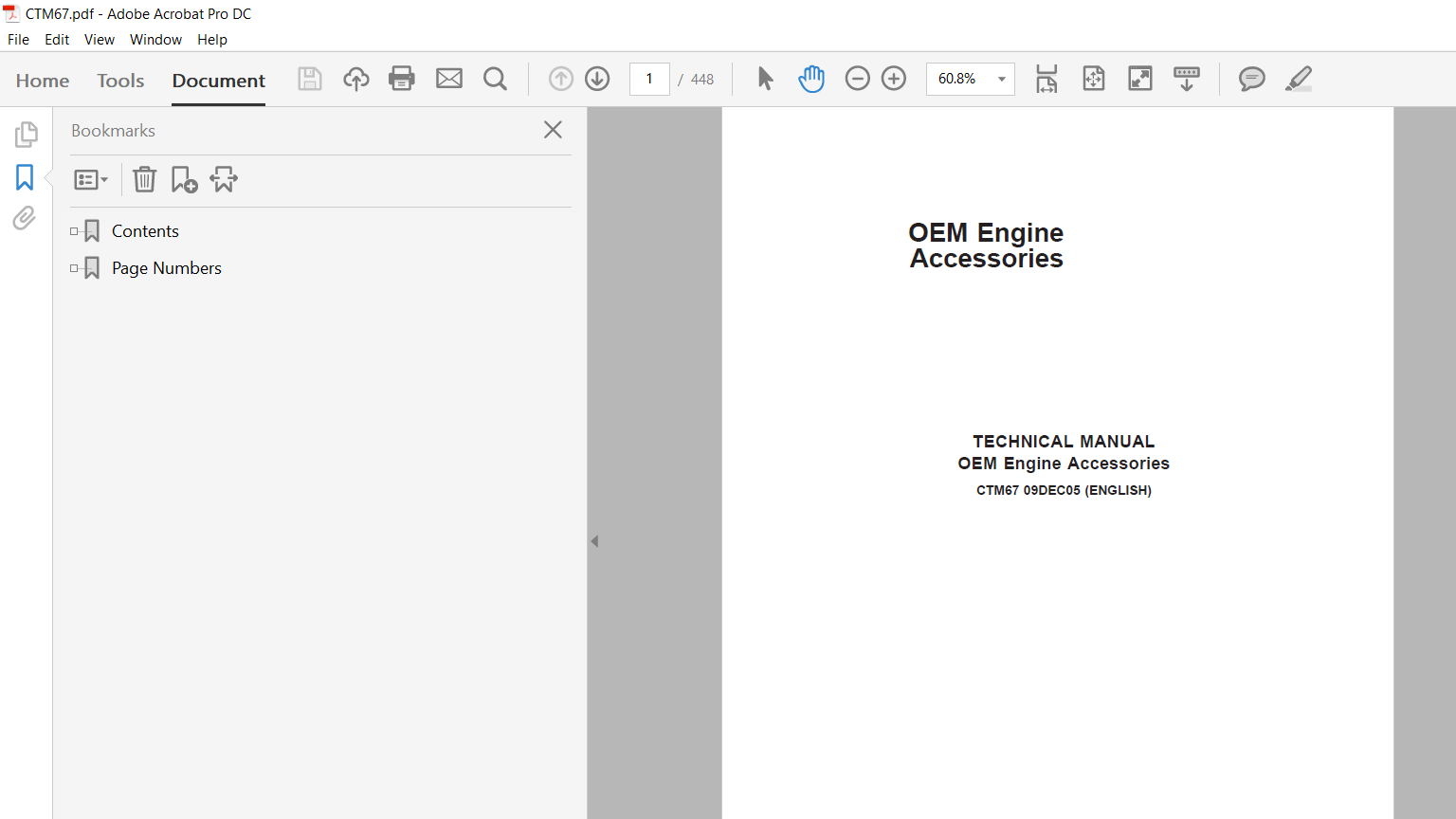Screen dimensions: 1456x819
Task: Choose the Selection arrow tool
Action: tap(765, 79)
